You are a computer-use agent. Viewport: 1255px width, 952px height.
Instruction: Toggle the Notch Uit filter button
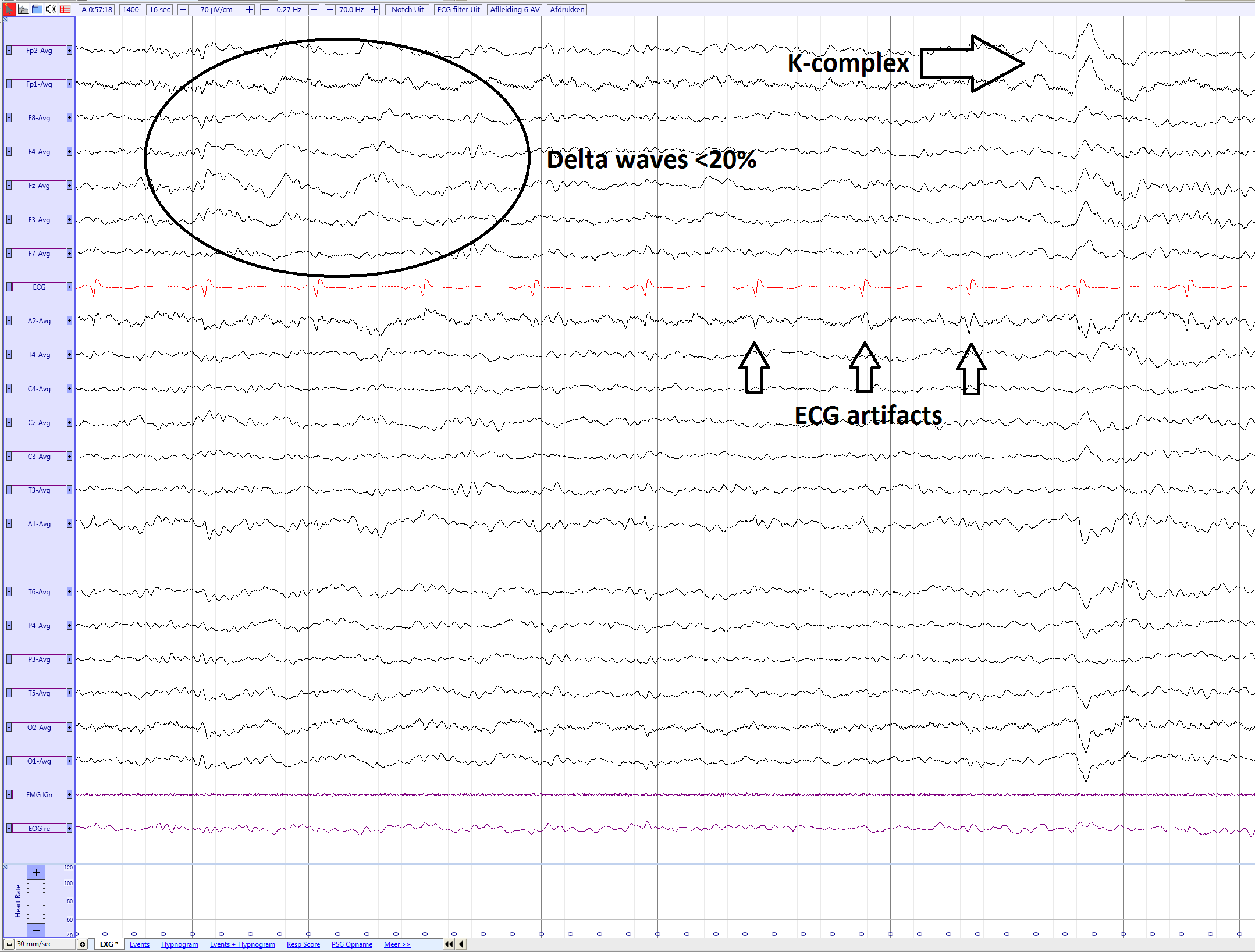pyautogui.click(x=407, y=9)
